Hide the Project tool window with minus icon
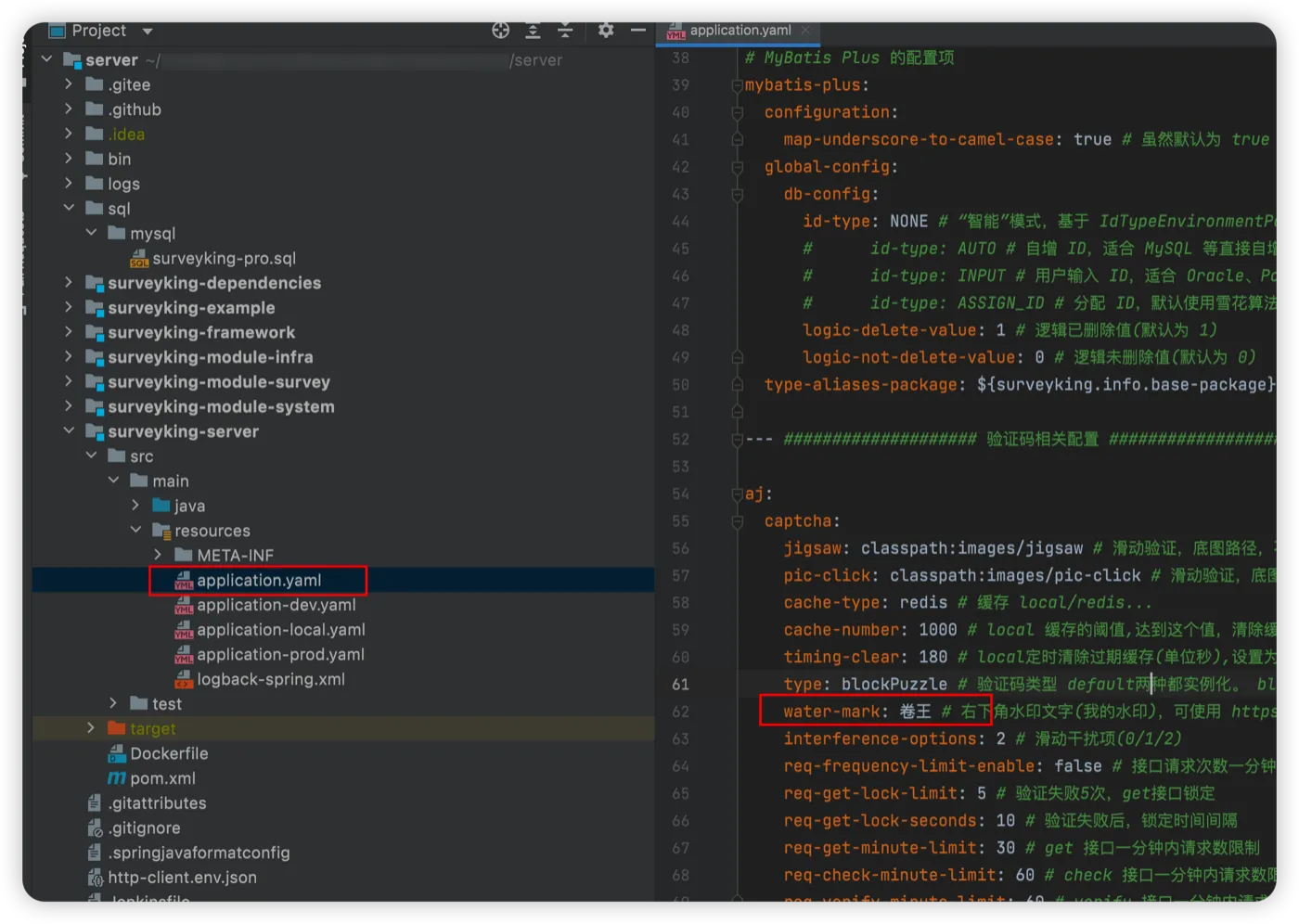Image resolution: width=1299 pixels, height=924 pixels. tap(637, 31)
